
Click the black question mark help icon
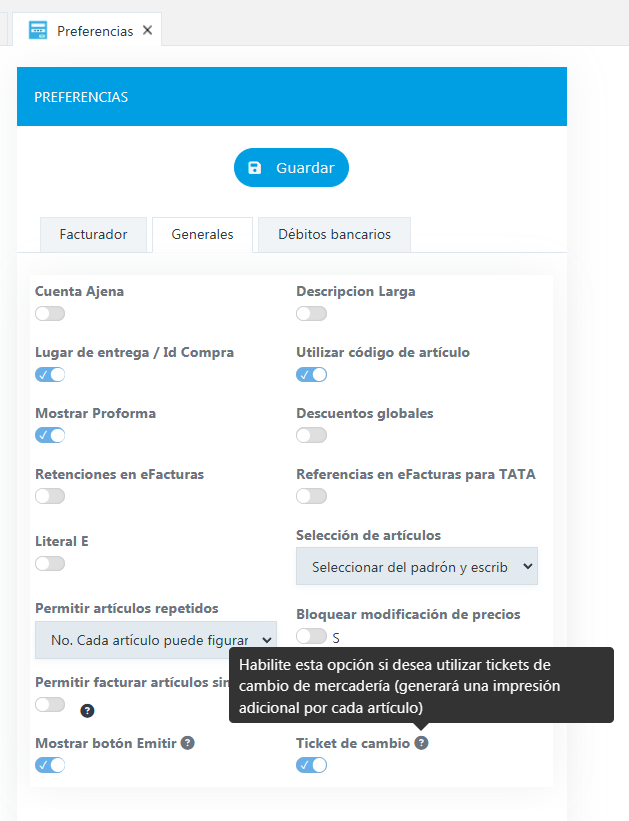pos(87,711)
